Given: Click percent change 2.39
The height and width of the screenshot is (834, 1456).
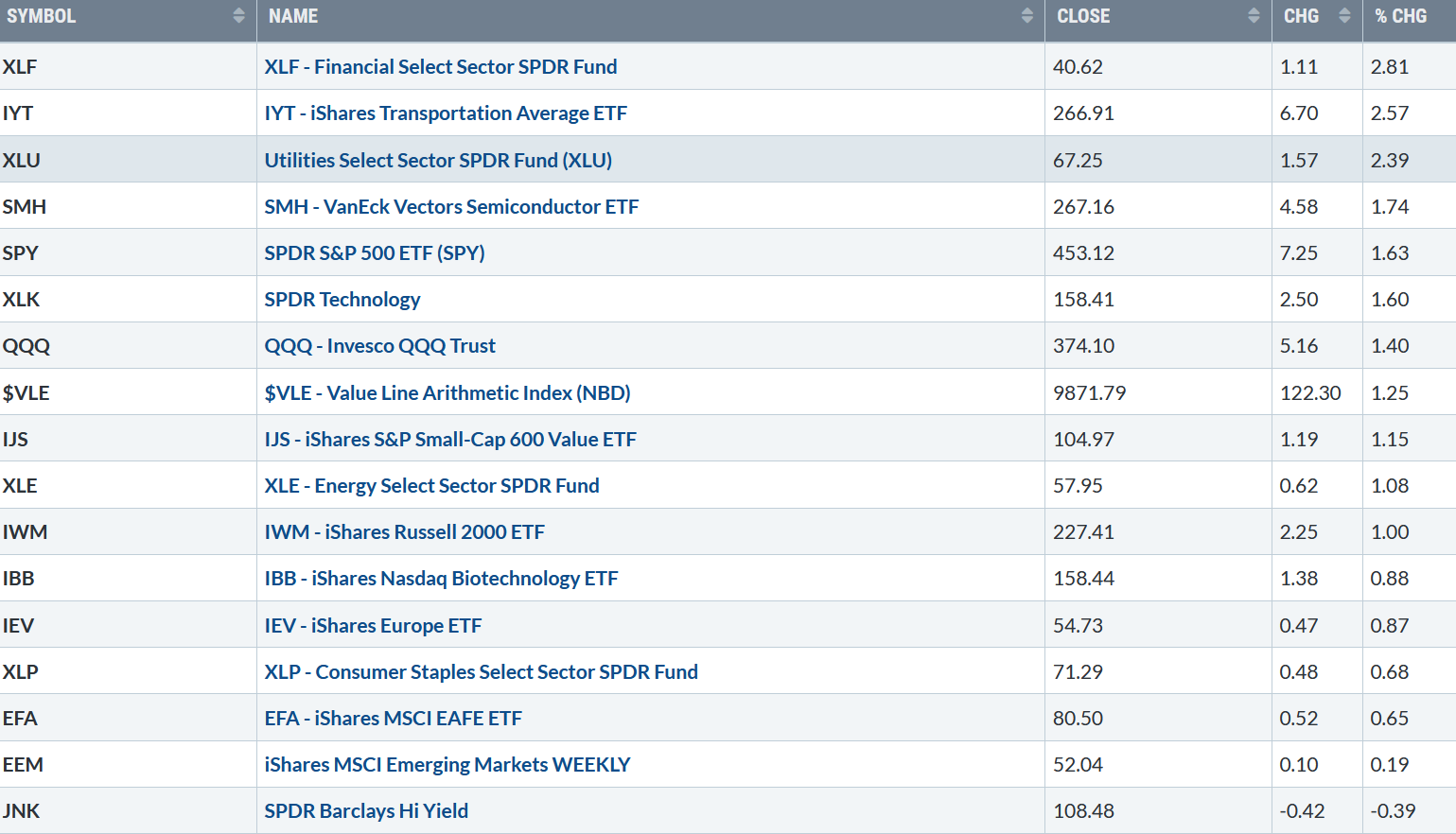Looking at the screenshot, I should click(x=1390, y=161).
